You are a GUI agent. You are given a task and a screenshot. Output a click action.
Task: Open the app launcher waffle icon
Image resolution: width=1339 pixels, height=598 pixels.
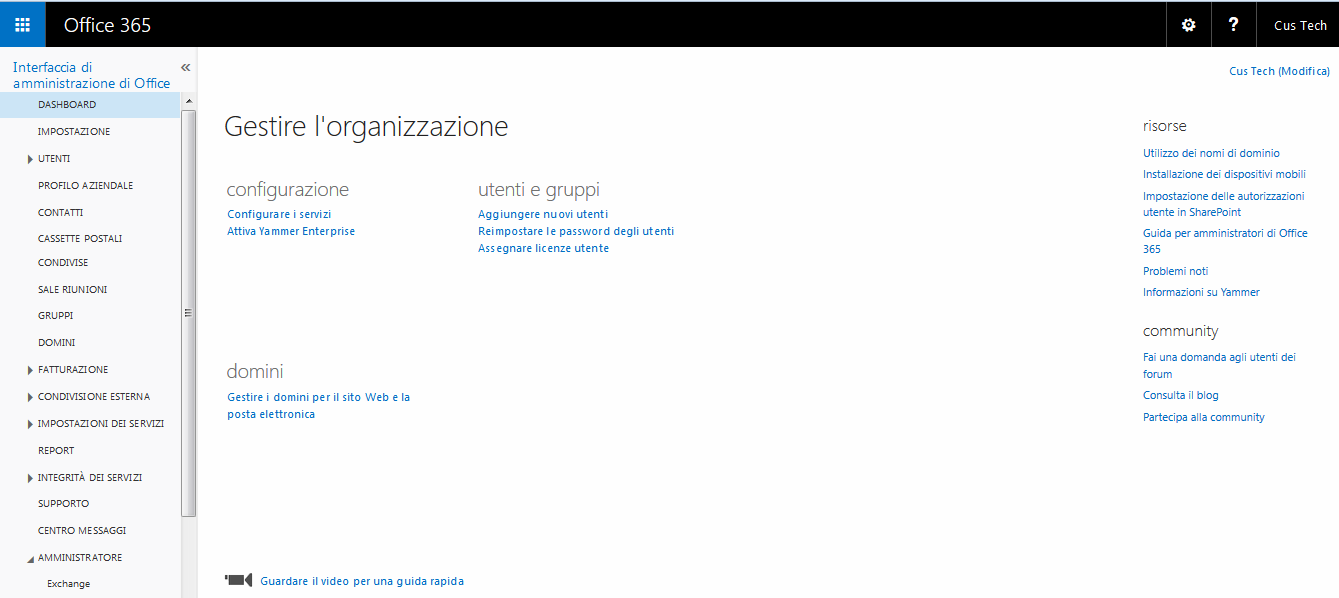pyautogui.click(x=22, y=25)
